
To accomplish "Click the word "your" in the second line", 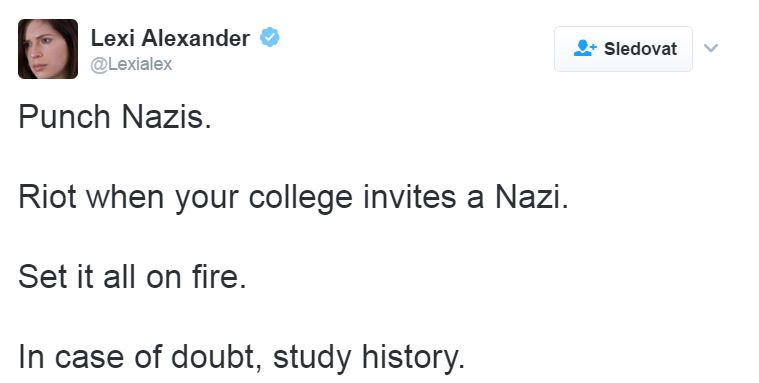I will click(207, 201).
